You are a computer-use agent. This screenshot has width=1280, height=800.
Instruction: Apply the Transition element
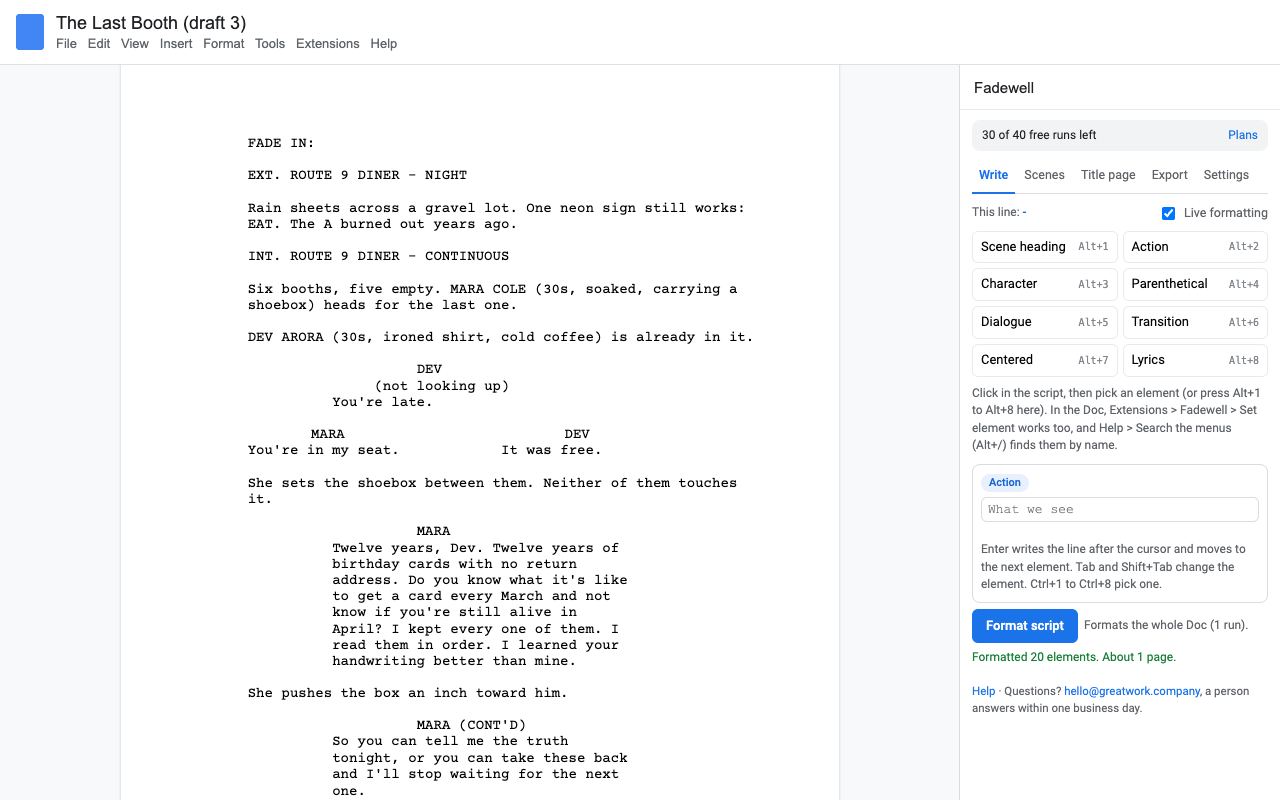(1195, 322)
